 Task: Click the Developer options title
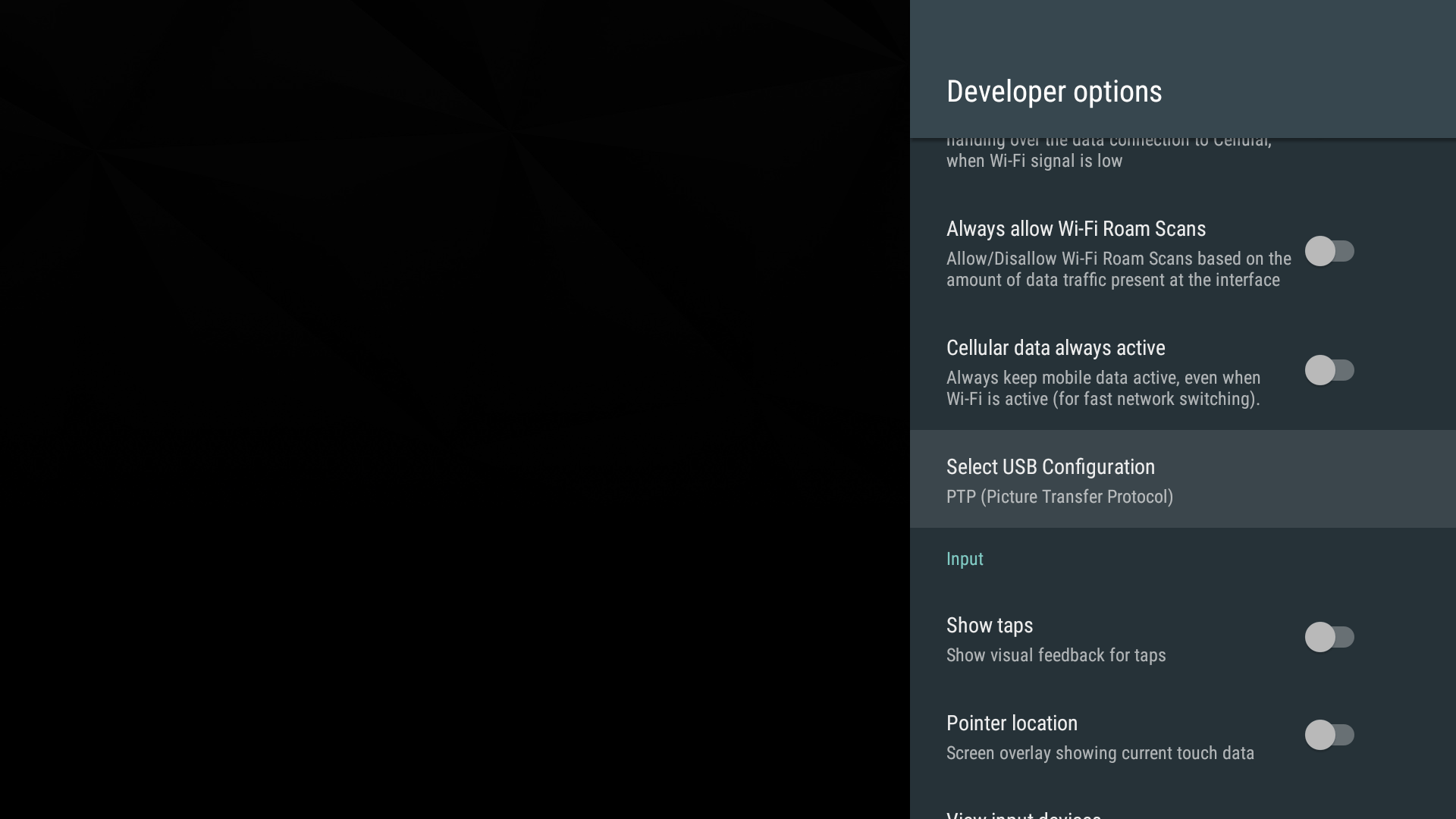[x=1053, y=91]
